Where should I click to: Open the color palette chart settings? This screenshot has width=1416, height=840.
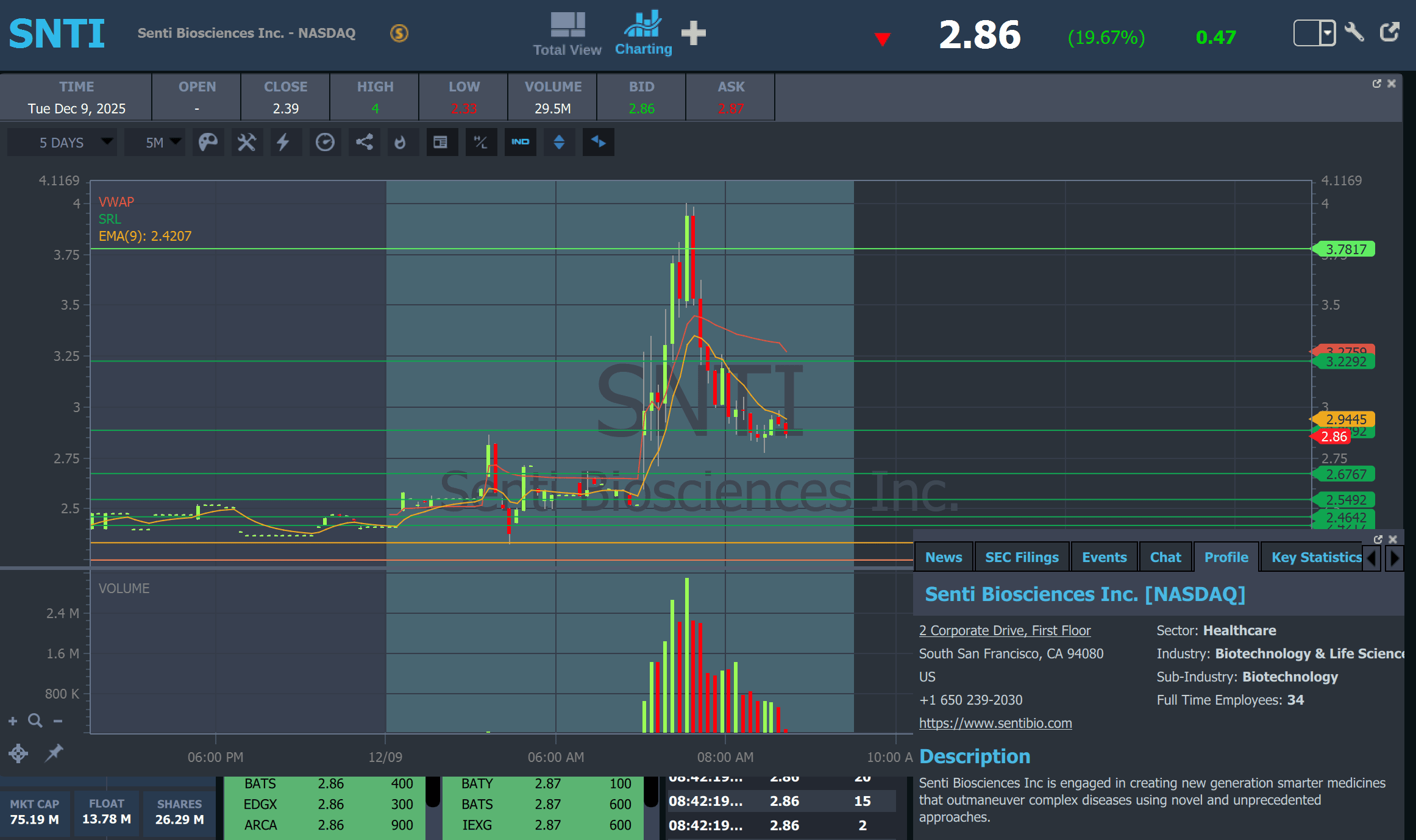click(208, 143)
